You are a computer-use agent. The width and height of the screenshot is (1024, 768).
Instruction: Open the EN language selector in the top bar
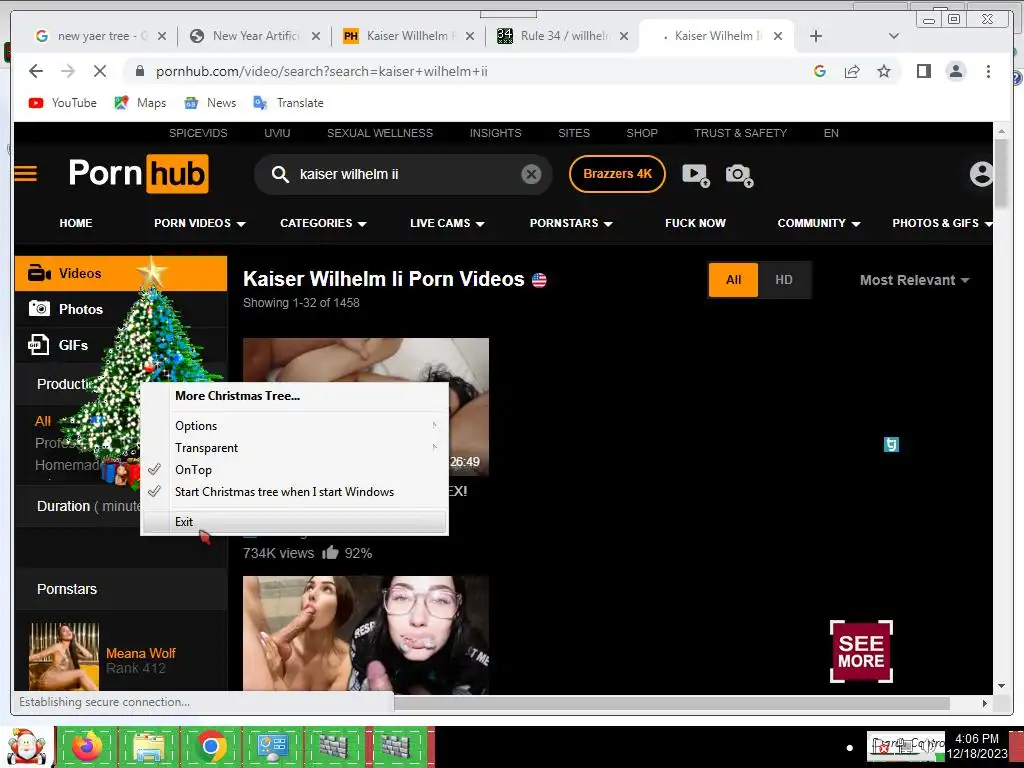tap(831, 133)
